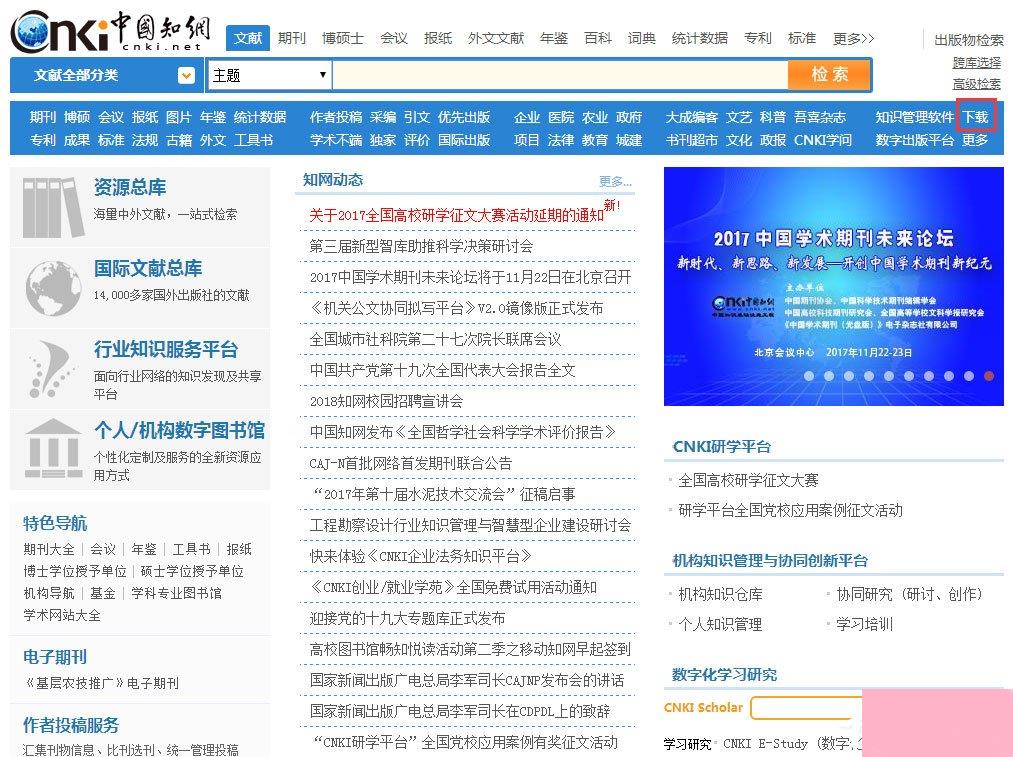Open the 古籍 navigation link
1013x757 pixels.
tap(179, 140)
